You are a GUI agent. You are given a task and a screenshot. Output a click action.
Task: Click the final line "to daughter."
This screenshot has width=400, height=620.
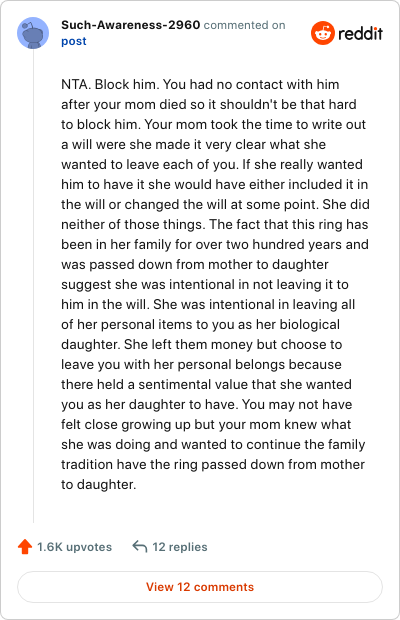pyautogui.click(x=98, y=484)
